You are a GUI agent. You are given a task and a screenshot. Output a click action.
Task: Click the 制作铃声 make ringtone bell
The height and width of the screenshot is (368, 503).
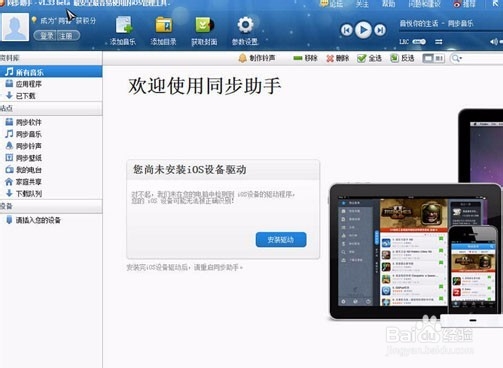pyautogui.click(x=257, y=58)
